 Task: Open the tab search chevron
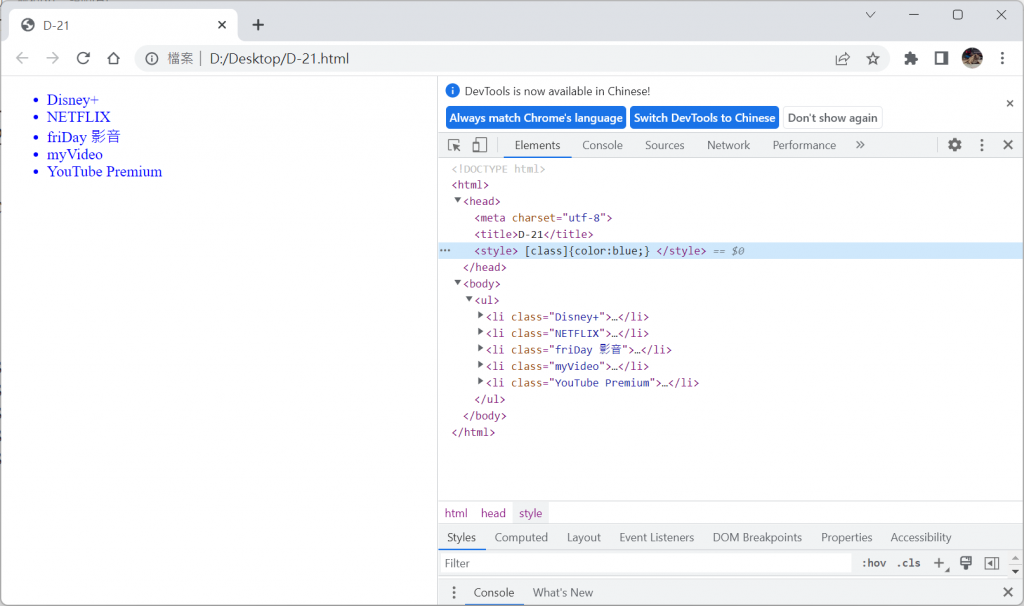tap(871, 14)
